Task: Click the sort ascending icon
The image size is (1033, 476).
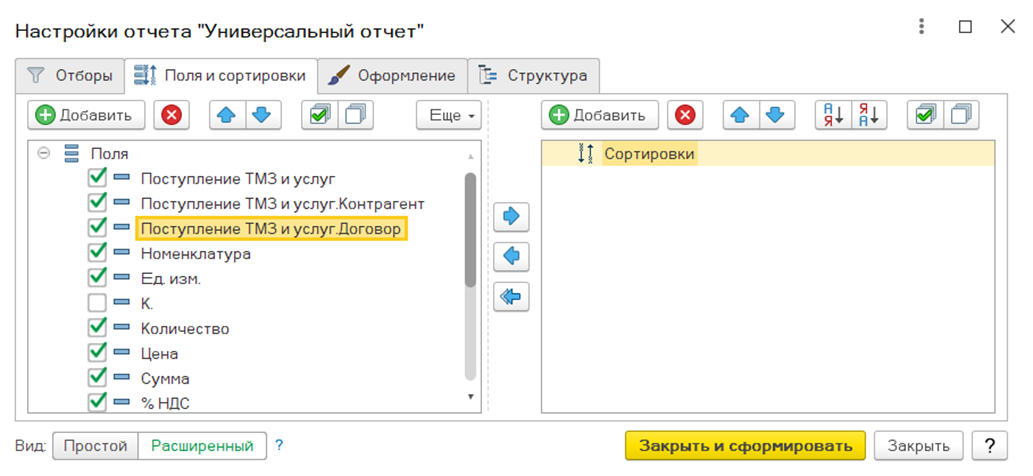Action: coord(833,115)
